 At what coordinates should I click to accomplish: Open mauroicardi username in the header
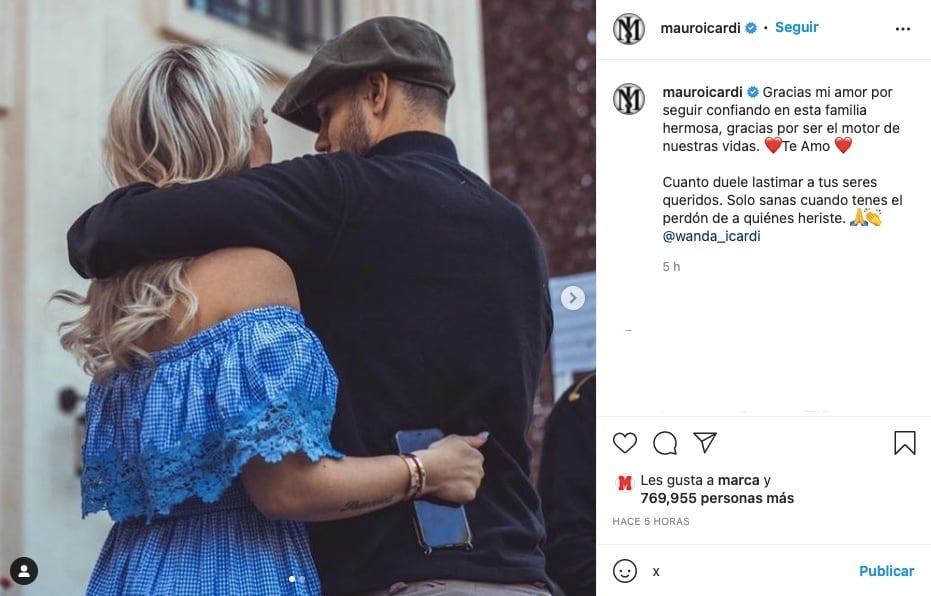pos(700,28)
